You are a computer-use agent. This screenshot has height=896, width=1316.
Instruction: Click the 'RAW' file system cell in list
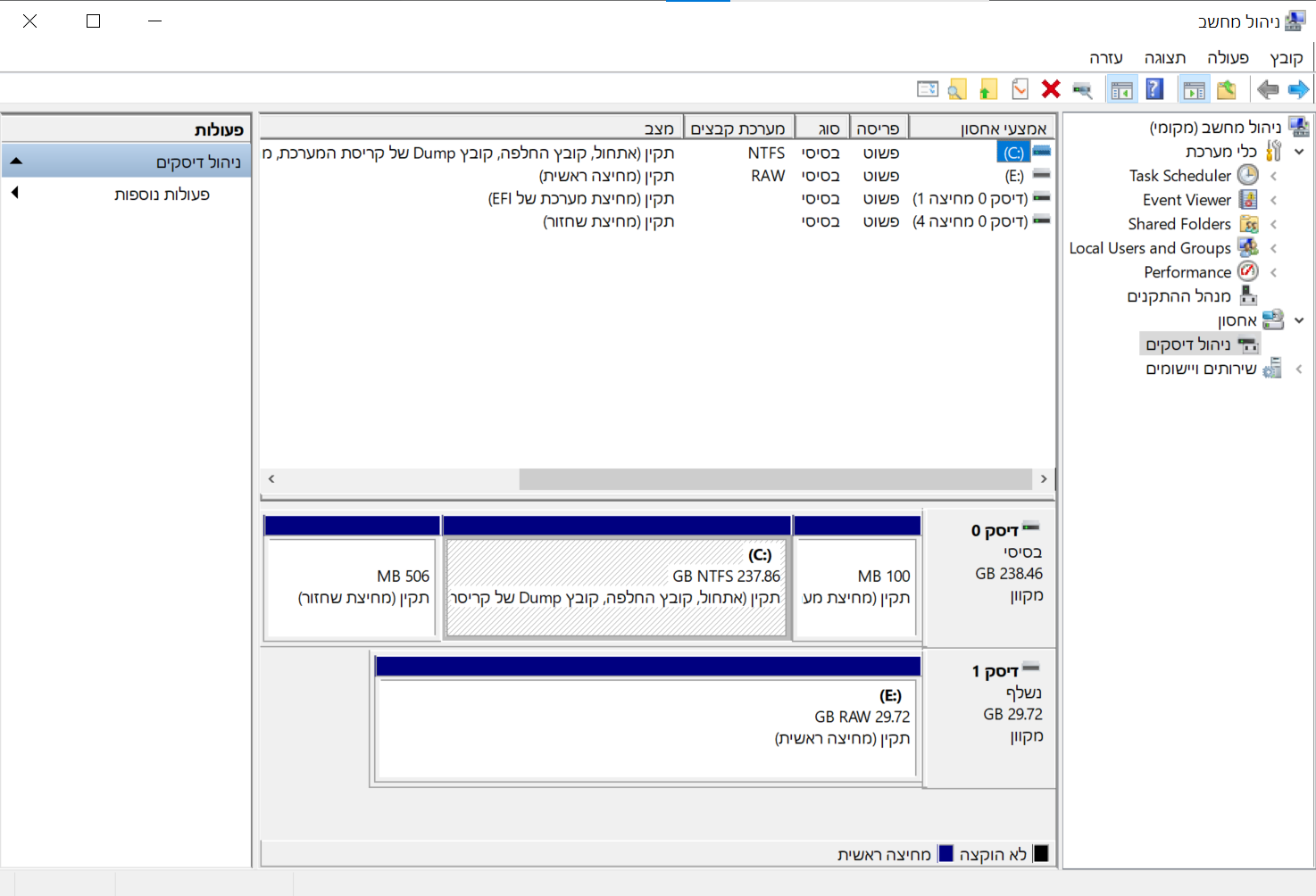tap(768, 176)
